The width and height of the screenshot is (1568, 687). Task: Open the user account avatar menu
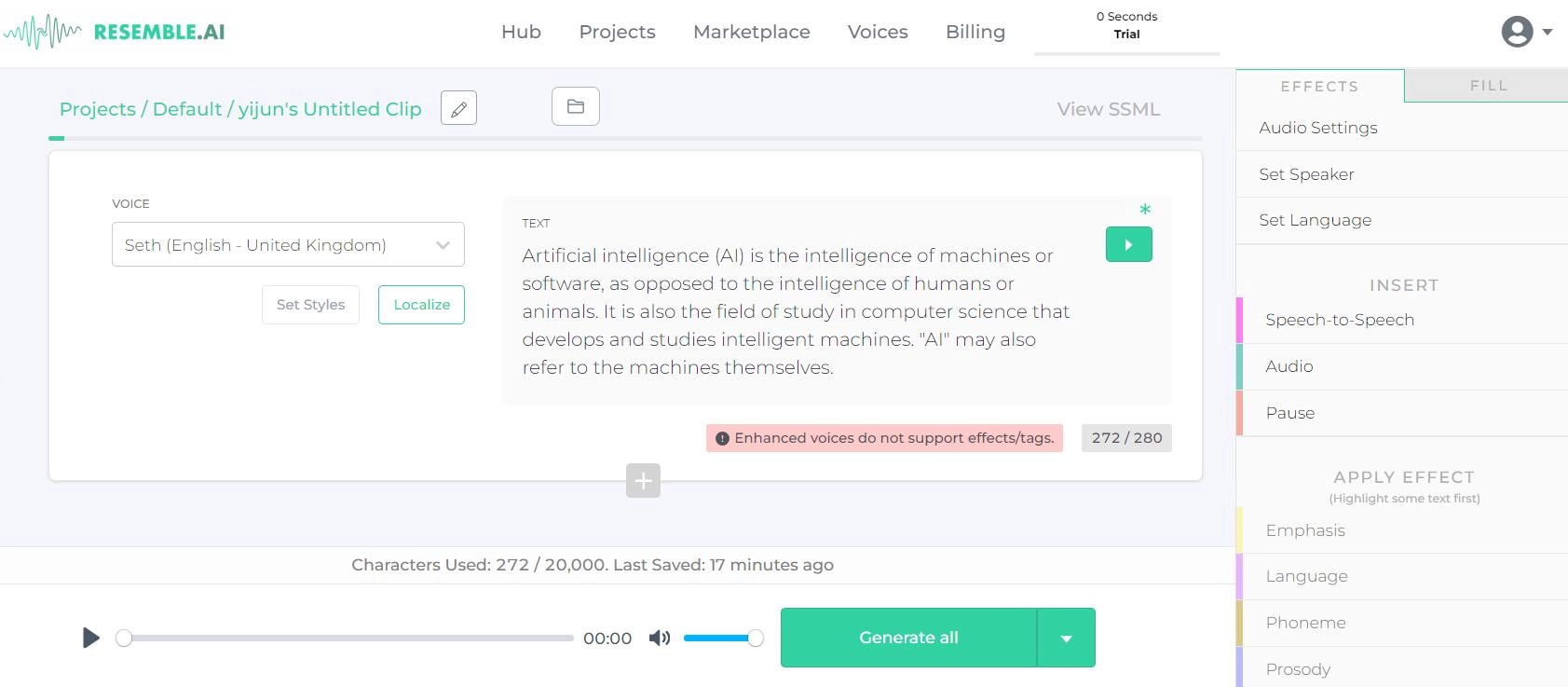coord(1517,32)
